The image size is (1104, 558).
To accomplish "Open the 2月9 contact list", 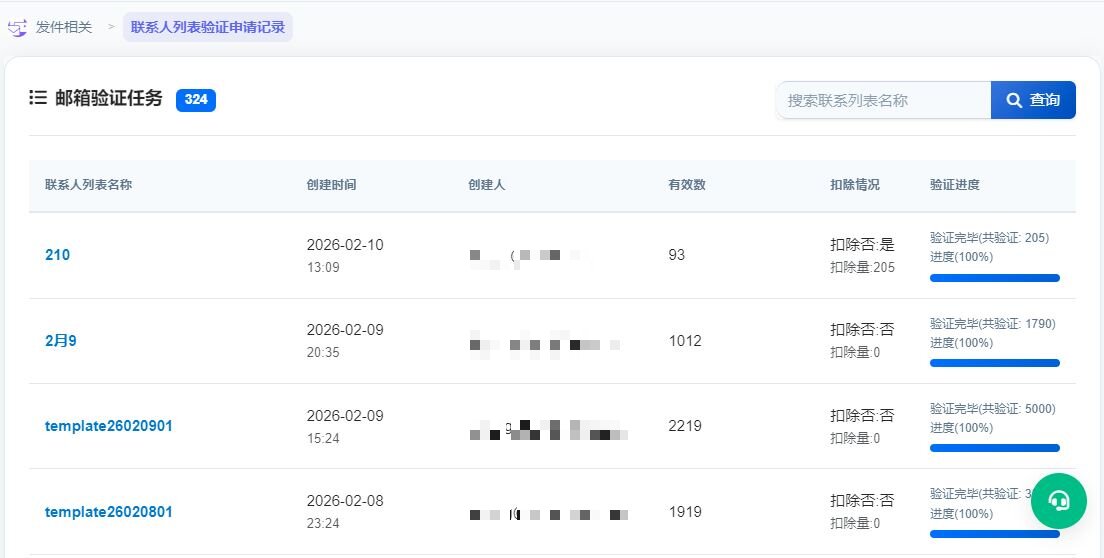I will (x=61, y=341).
